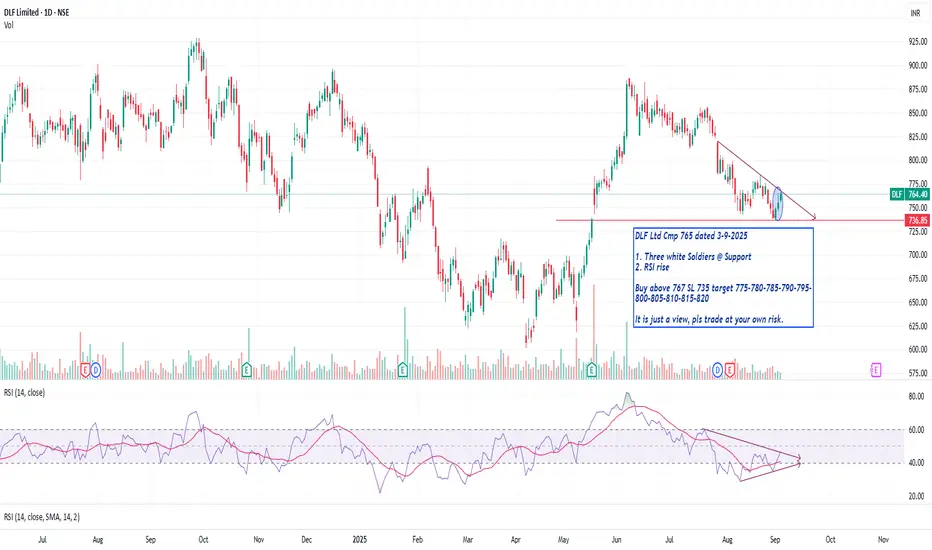
Task: Select the RSI (14, close) indicator label
Action: (24, 392)
